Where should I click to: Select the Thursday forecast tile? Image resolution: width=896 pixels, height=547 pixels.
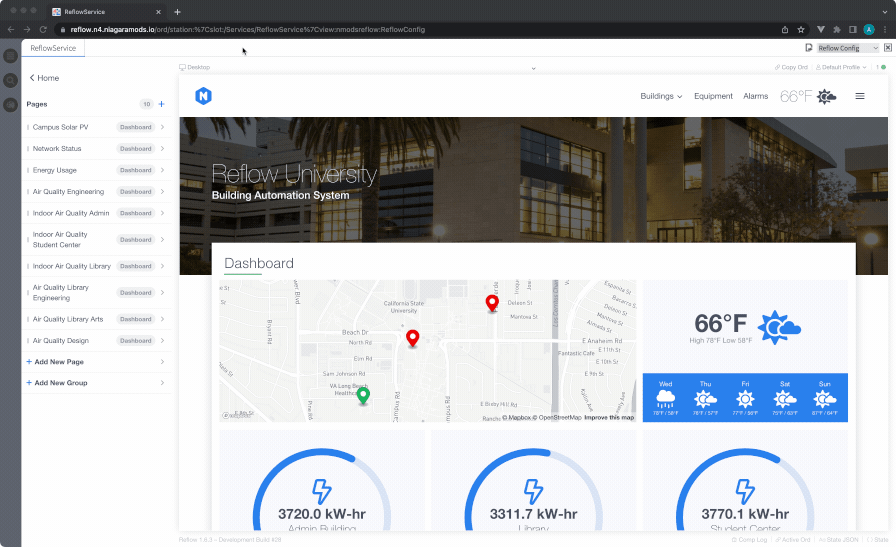[706, 397]
